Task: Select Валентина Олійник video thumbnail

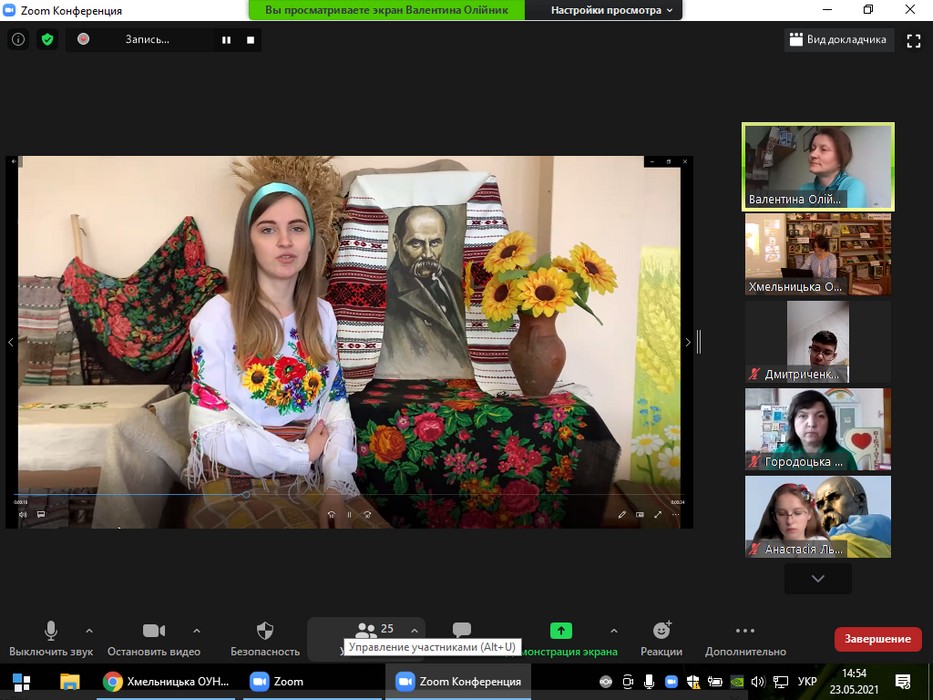Action: (x=818, y=167)
